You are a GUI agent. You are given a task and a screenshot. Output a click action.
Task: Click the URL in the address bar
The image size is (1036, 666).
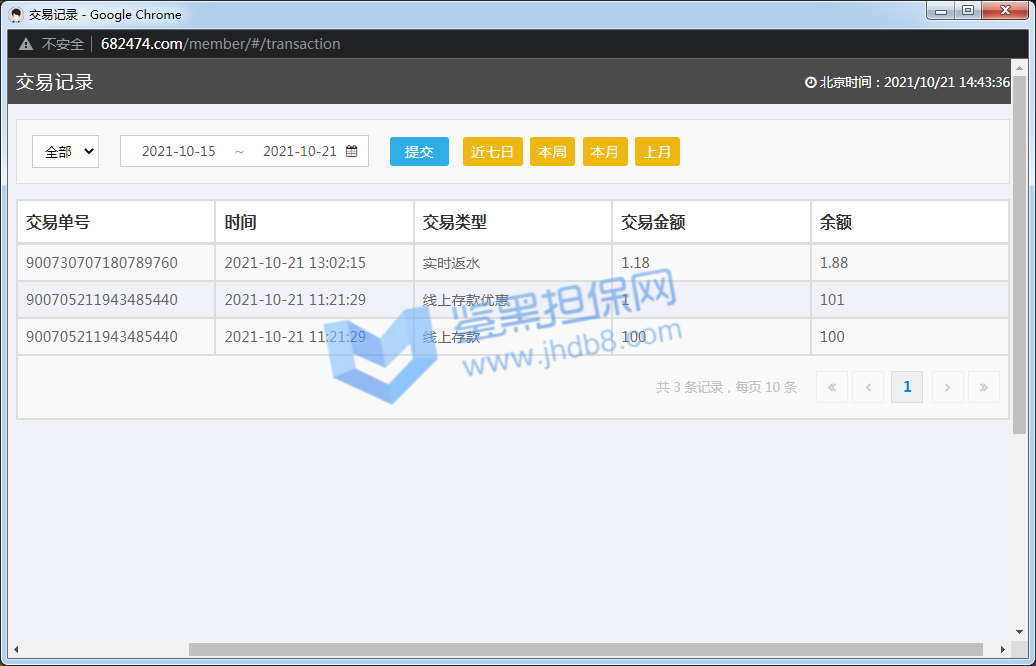click(220, 44)
